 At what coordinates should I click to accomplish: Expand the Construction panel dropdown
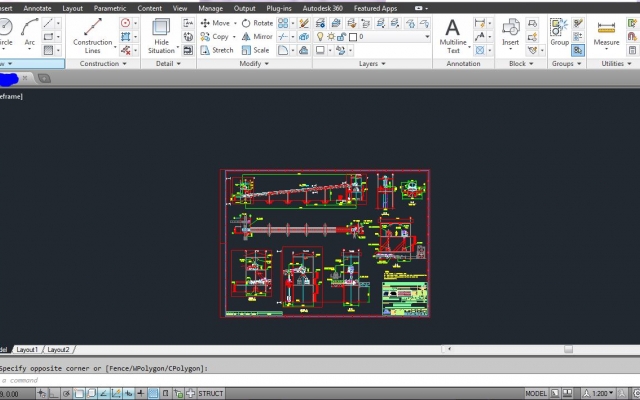(x=103, y=64)
